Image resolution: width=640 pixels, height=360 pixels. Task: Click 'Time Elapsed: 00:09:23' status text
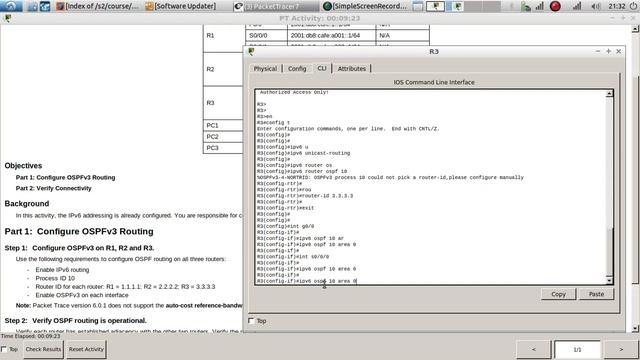[x=30, y=336]
